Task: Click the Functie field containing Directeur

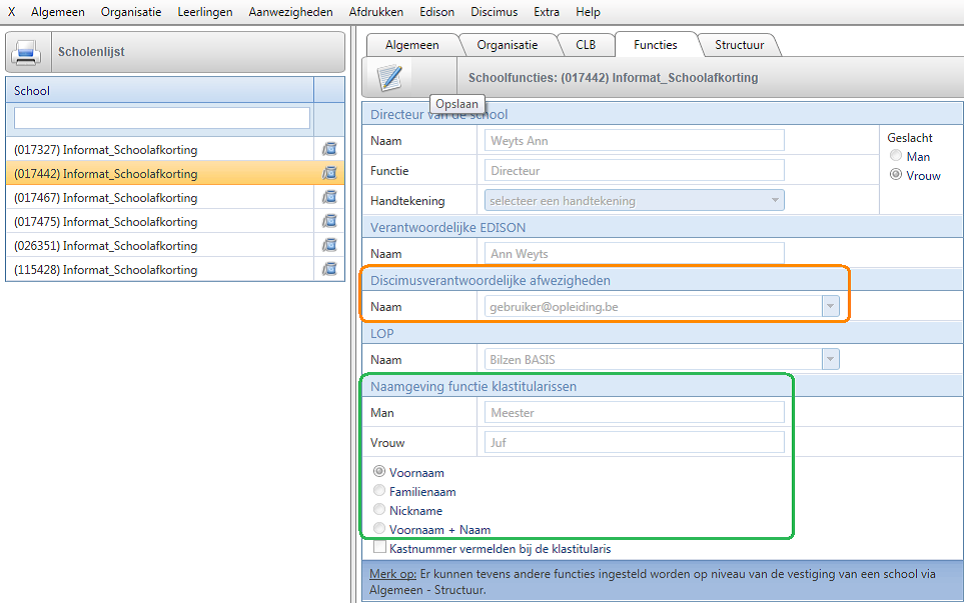Action: (634, 170)
